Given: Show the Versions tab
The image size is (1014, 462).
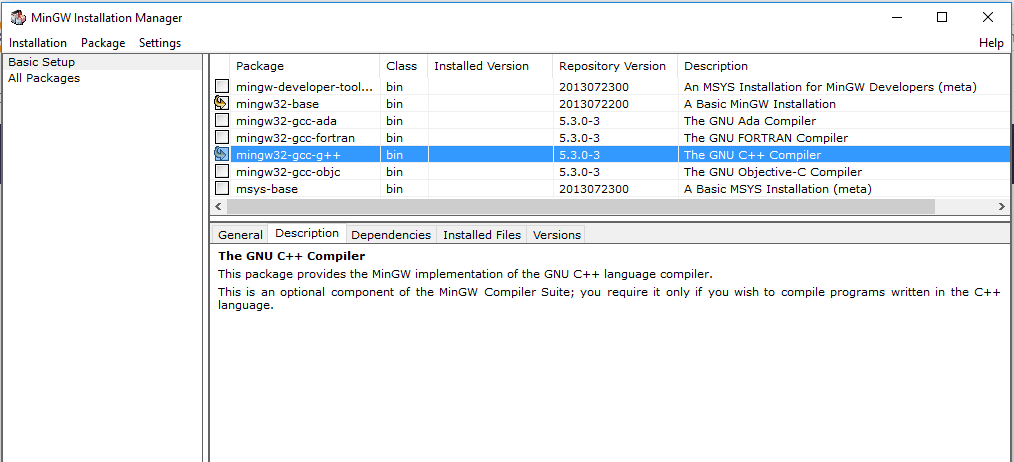Looking at the screenshot, I should point(557,235).
